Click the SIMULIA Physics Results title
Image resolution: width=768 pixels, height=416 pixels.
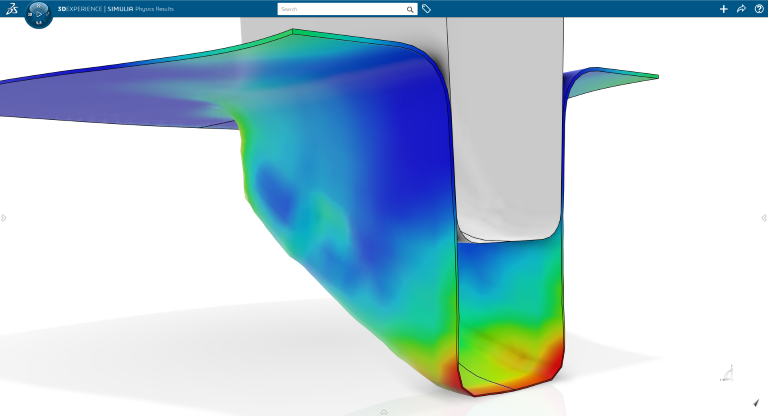pos(146,9)
